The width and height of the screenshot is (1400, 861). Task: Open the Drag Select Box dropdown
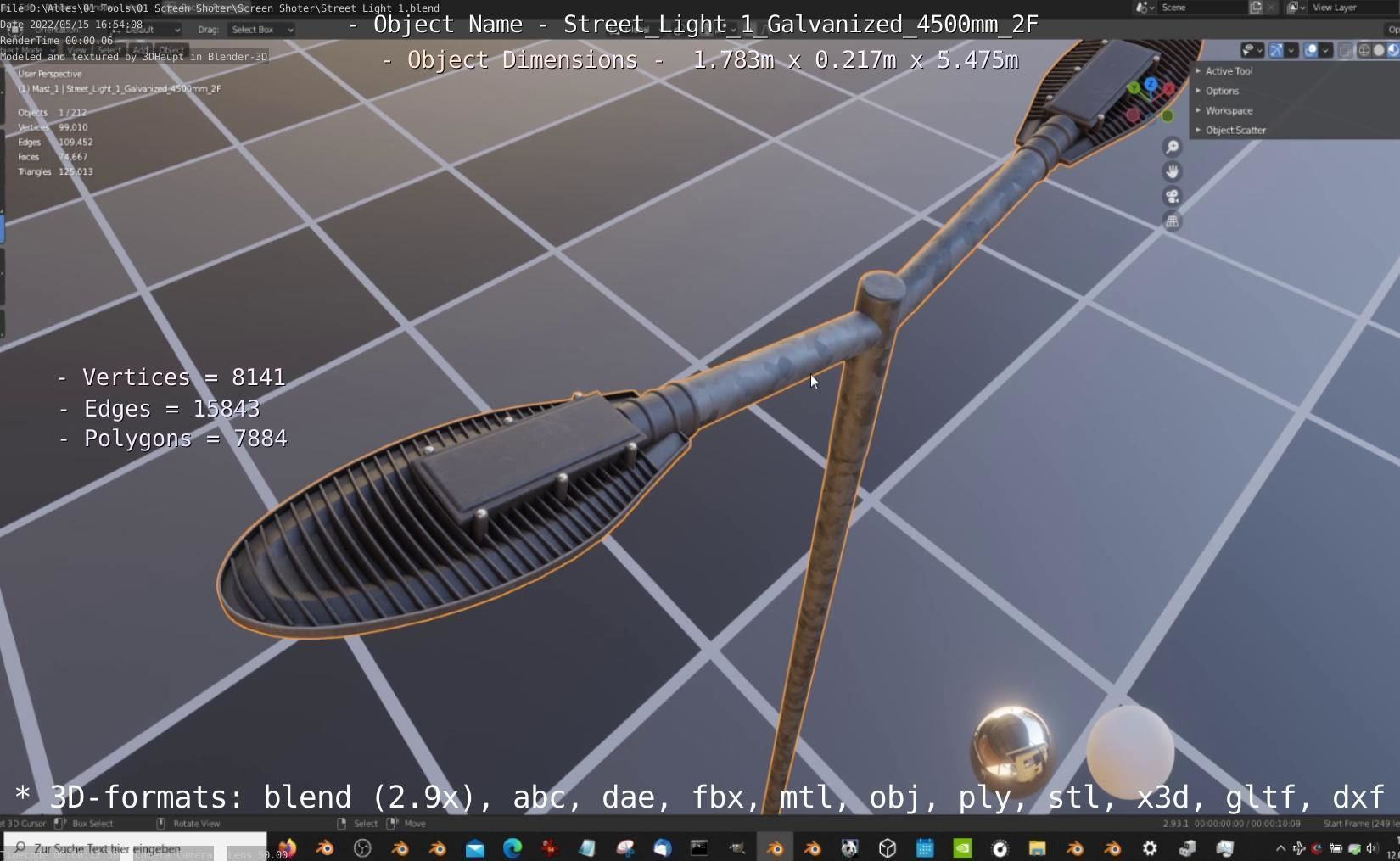point(262,30)
